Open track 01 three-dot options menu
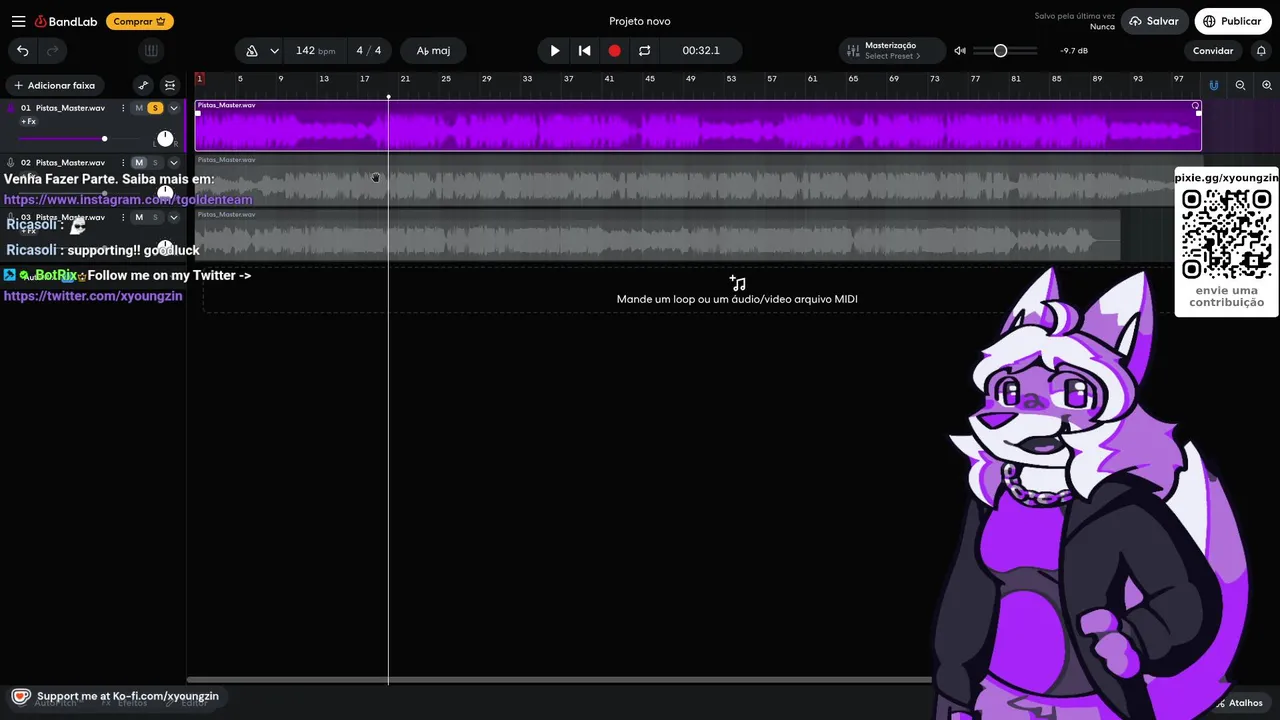 click(123, 108)
